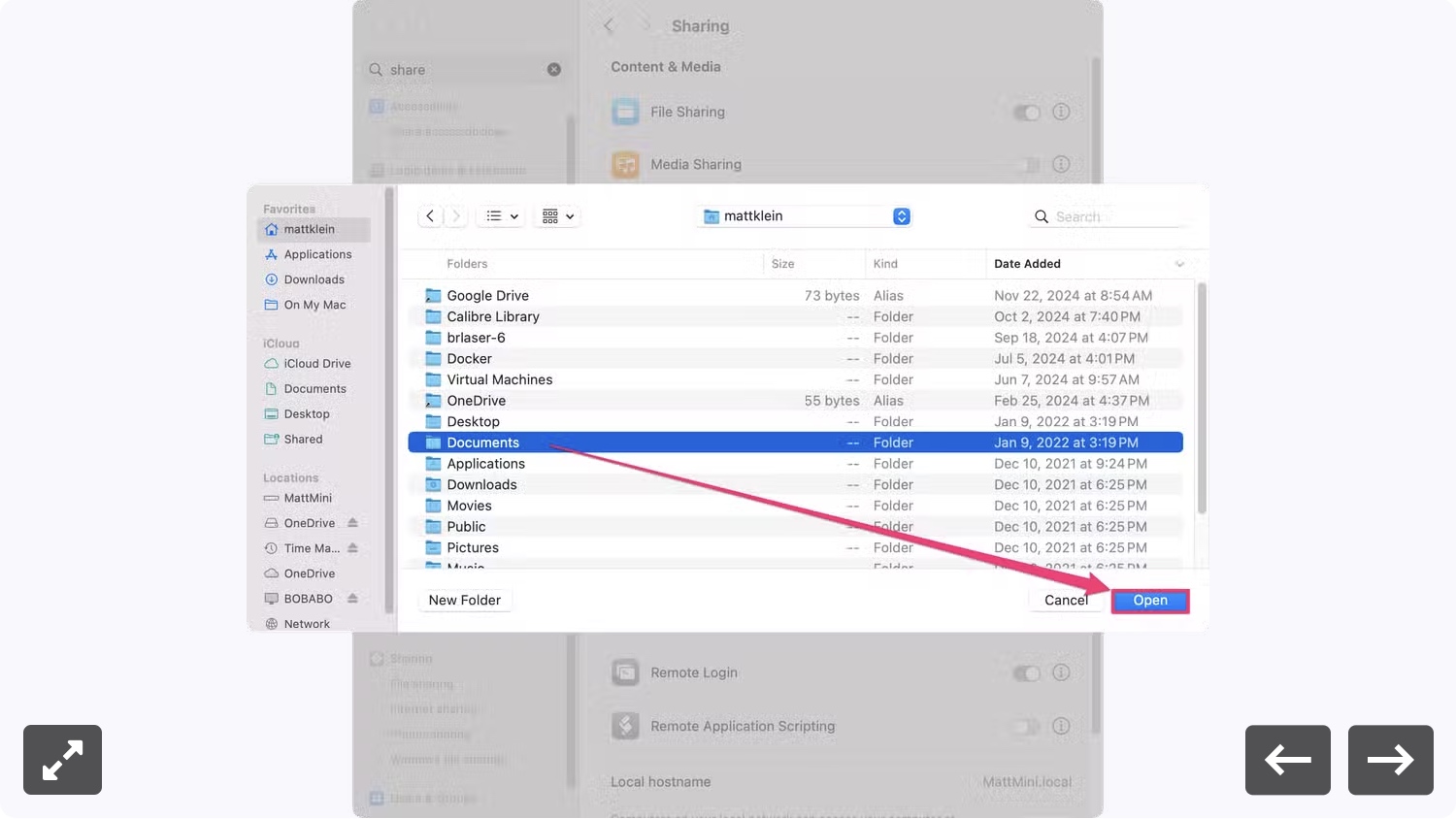Click the file list vertical scrollbar
The image size is (1456, 819).
pyautogui.click(x=1202, y=398)
